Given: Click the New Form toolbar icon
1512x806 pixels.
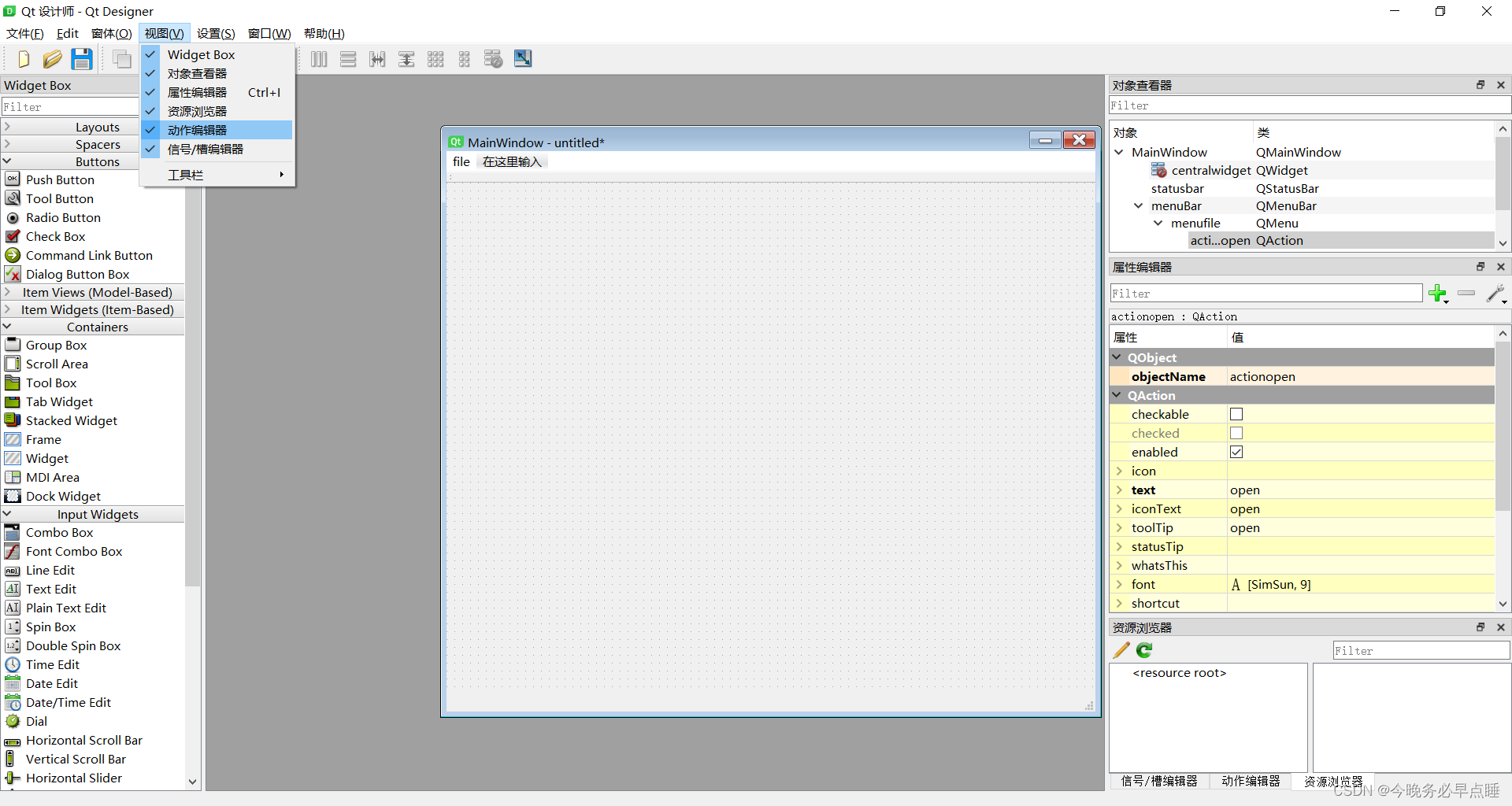Looking at the screenshot, I should point(23,59).
